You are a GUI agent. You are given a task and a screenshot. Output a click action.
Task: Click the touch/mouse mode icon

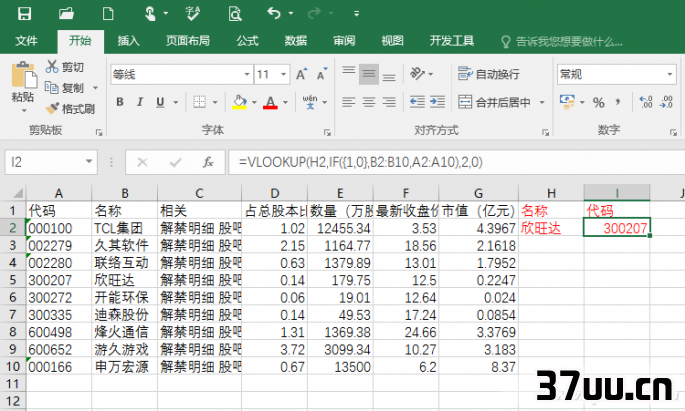(x=150, y=14)
